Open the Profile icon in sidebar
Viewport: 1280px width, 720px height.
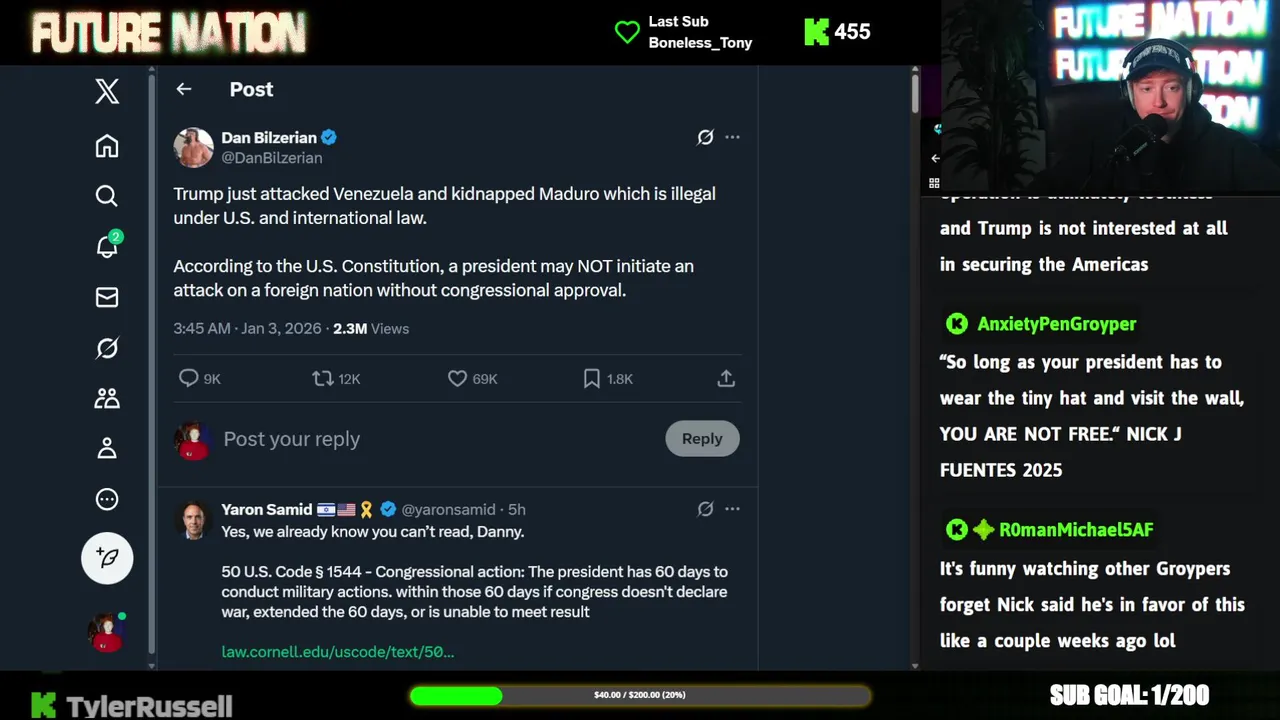pyautogui.click(x=107, y=448)
